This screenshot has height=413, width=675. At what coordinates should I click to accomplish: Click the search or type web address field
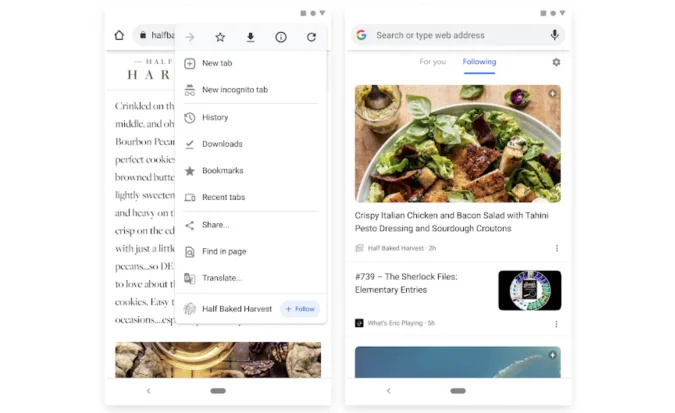tap(455, 35)
